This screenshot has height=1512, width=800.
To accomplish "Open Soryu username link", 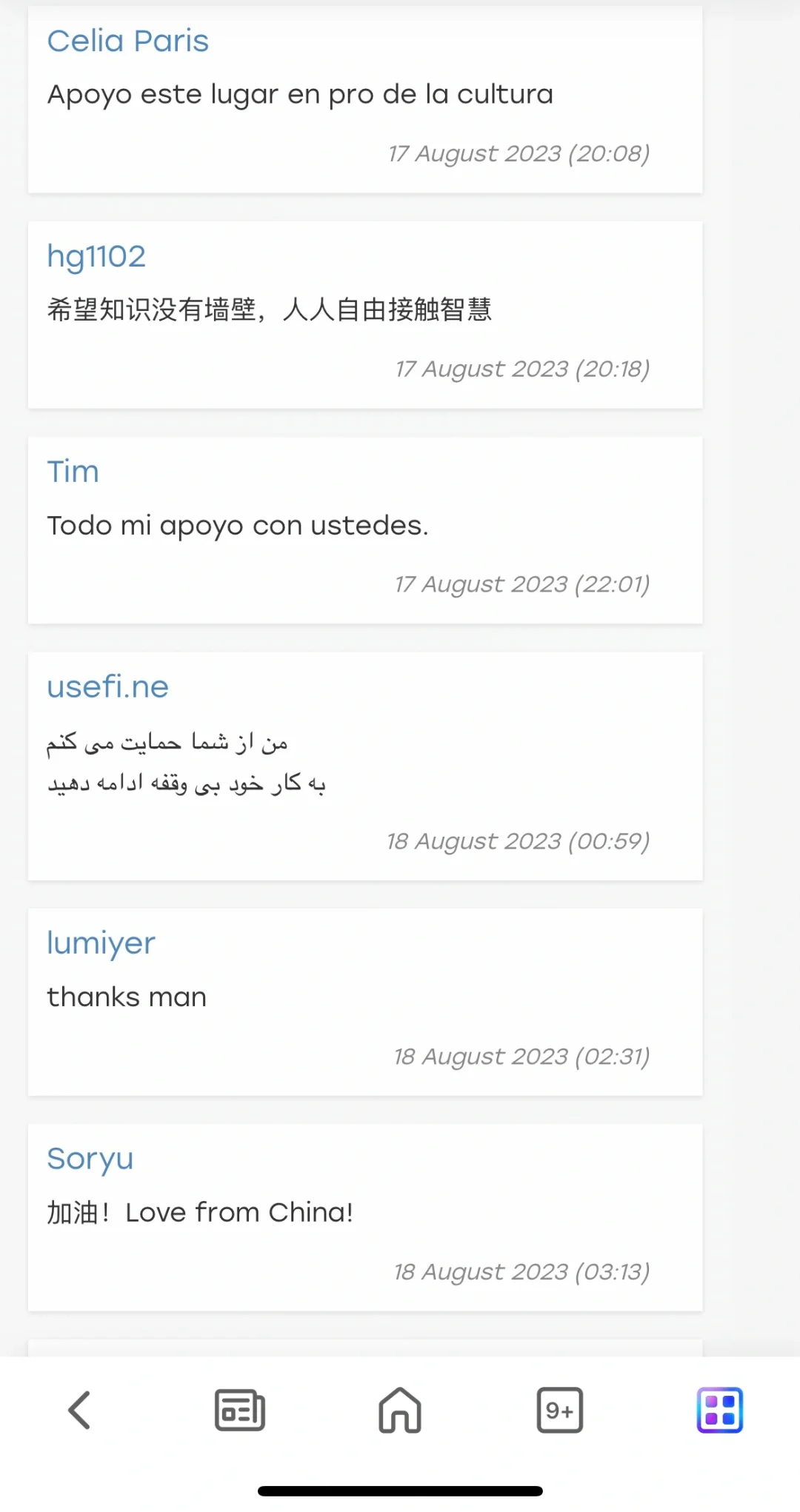I will (x=90, y=1159).
